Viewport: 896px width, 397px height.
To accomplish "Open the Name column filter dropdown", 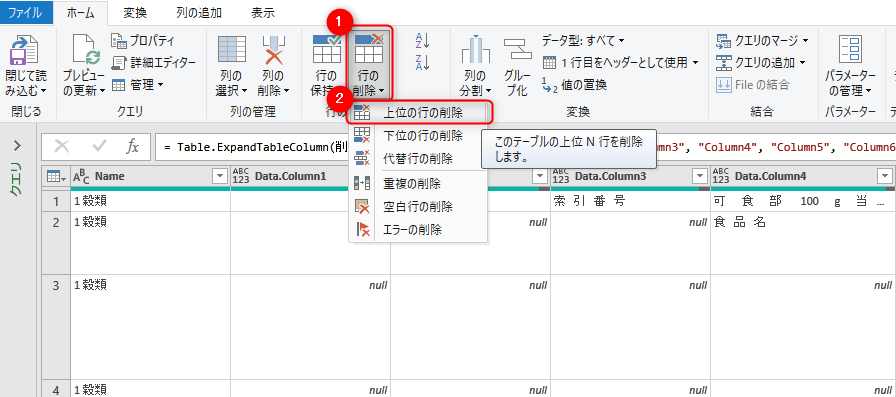I will click(x=220, y=177).
